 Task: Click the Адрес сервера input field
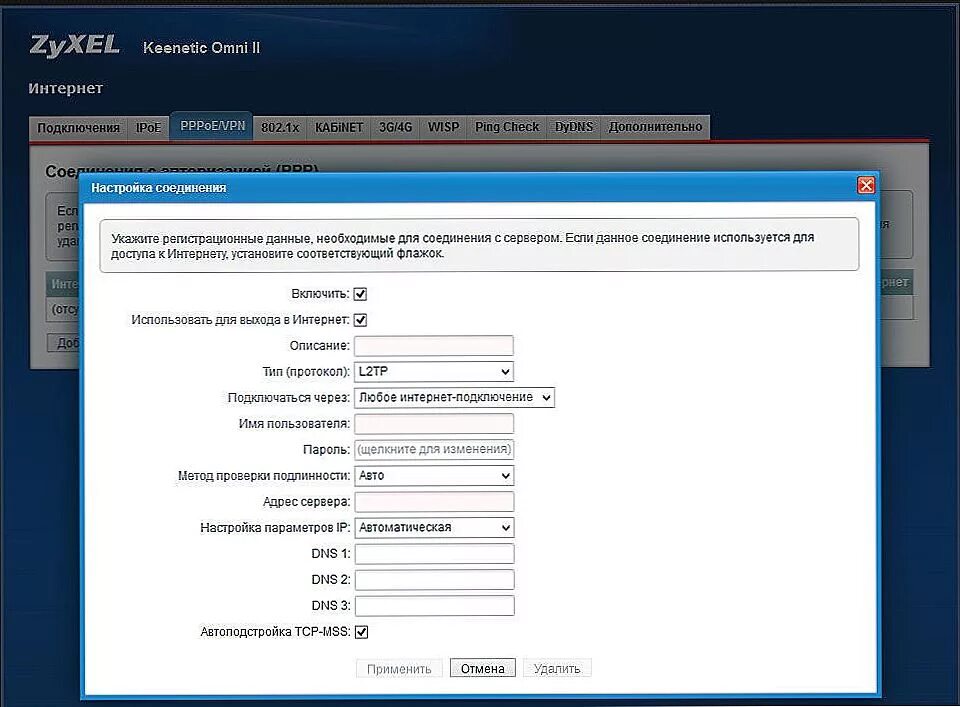click(x=434, y=502)
